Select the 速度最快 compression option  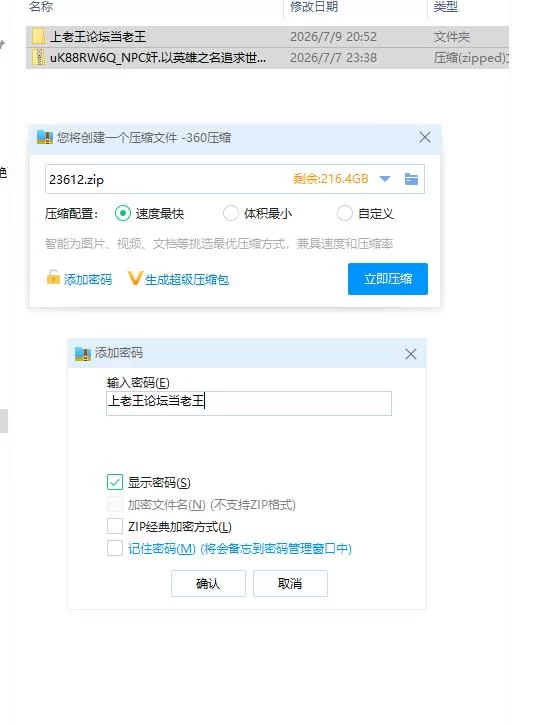(x=123, y=213)
